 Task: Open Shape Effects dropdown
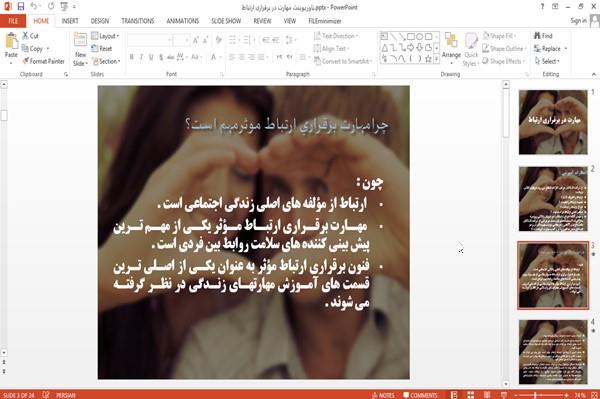point(504,61)
